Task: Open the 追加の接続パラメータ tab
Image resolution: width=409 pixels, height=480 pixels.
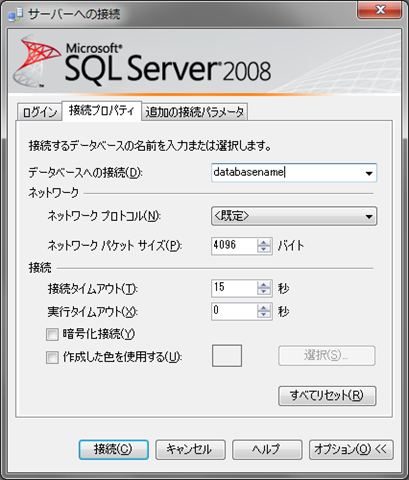Action: coord(195,112)
